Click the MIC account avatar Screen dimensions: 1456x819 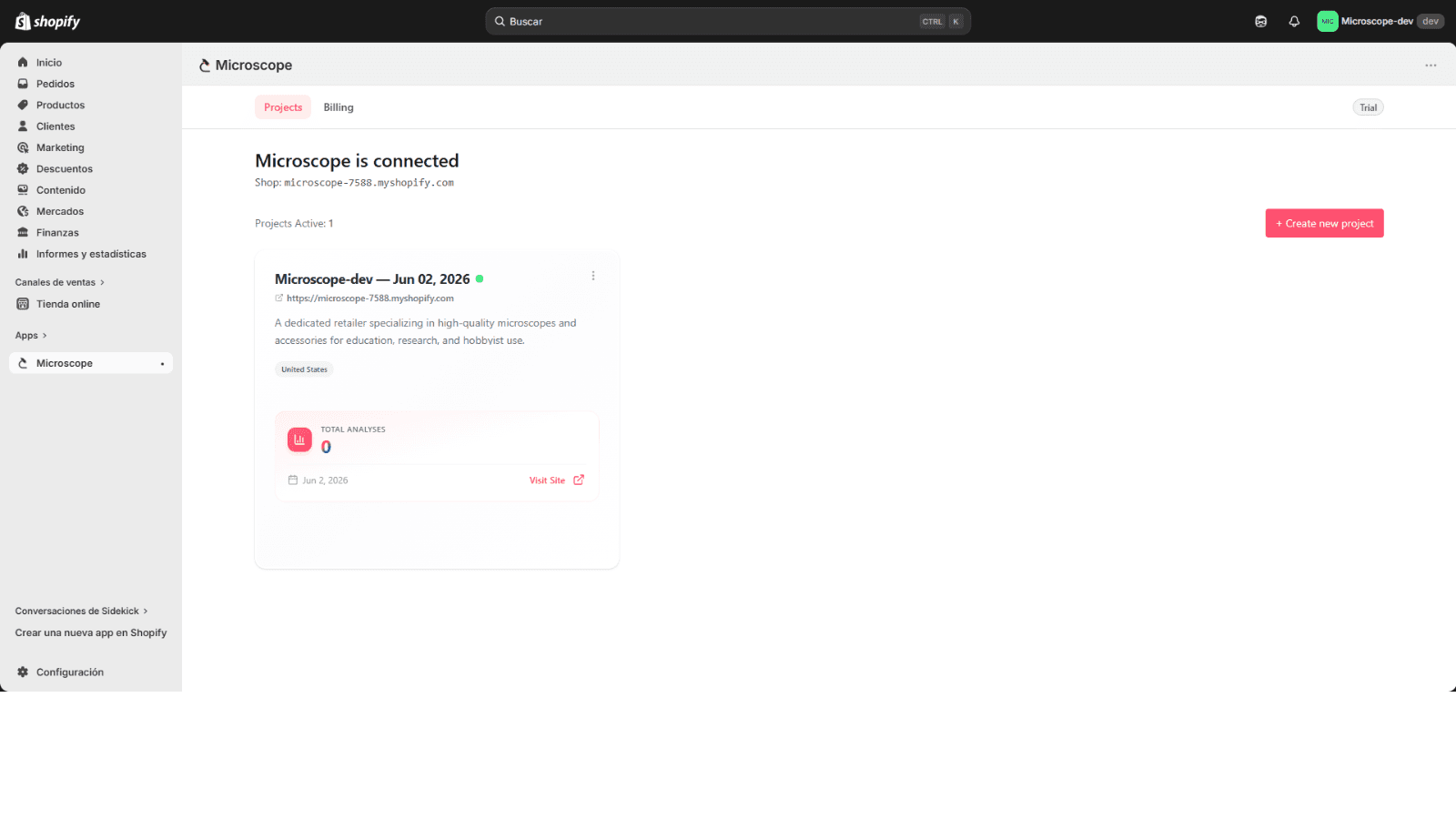(x=1328, y=21)
